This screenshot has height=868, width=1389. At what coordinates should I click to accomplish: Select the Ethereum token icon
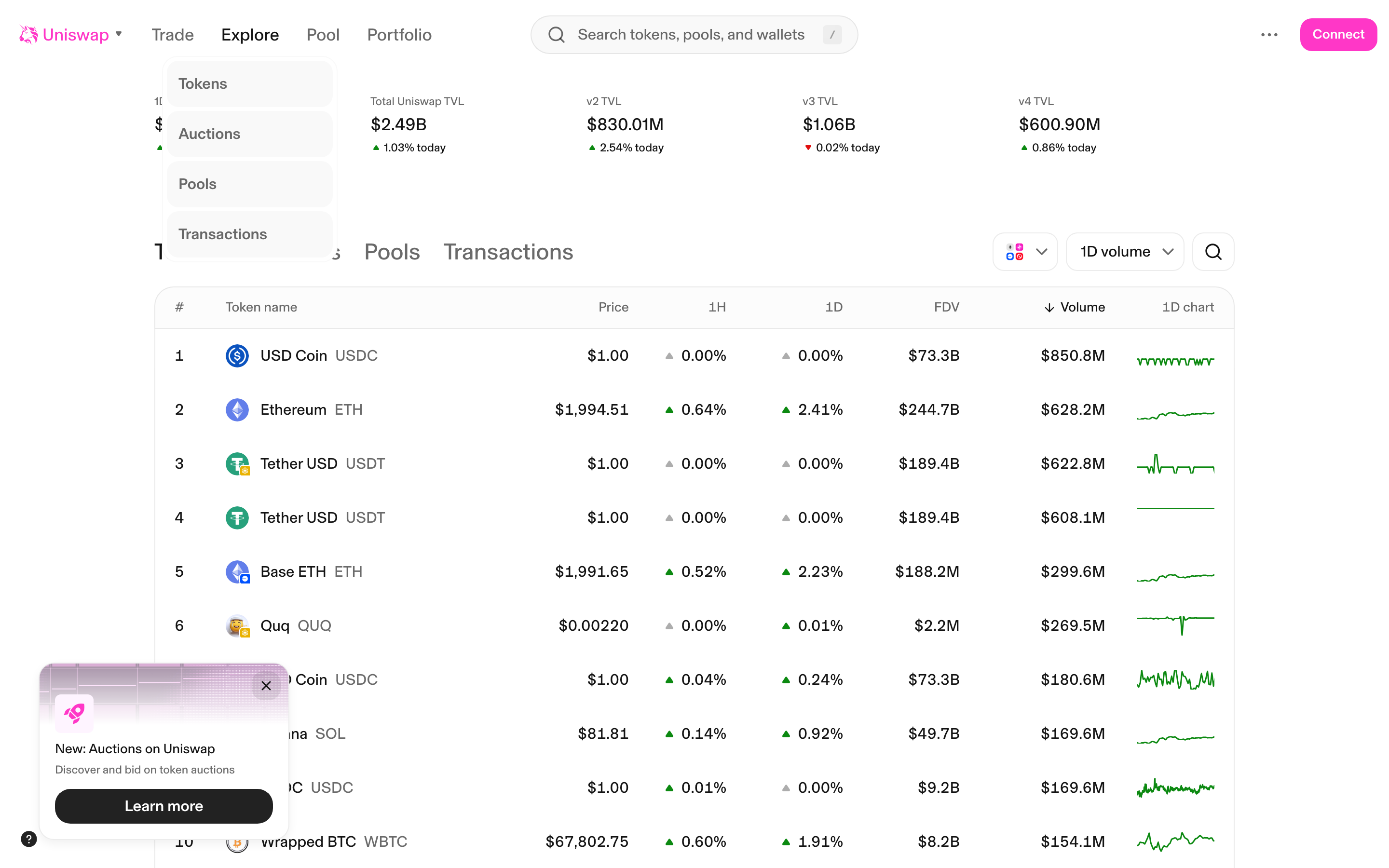click(x=237, y=409)
